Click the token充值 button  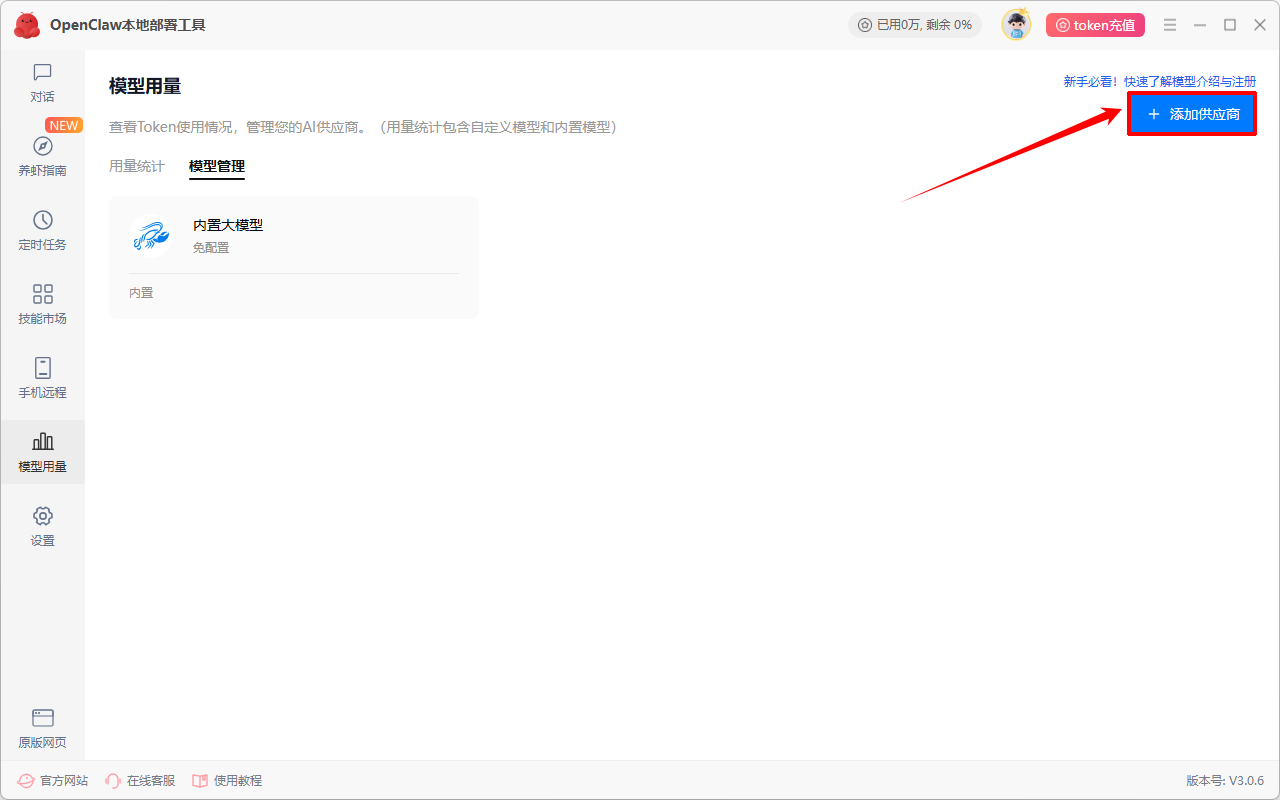[x=1095, y=25]
